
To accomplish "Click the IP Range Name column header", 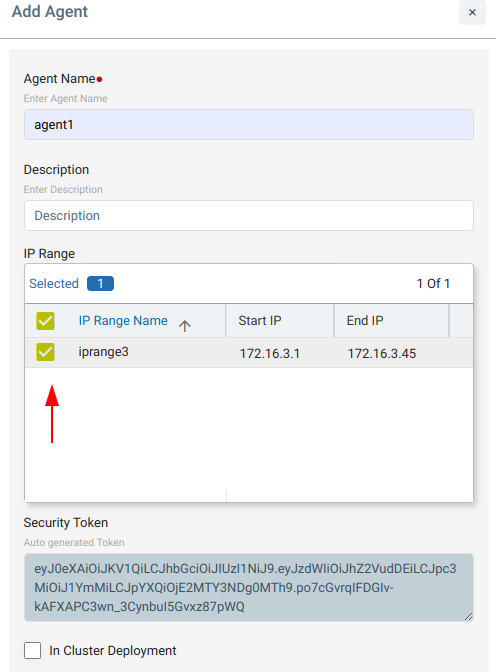I will [x=123, y=321].
